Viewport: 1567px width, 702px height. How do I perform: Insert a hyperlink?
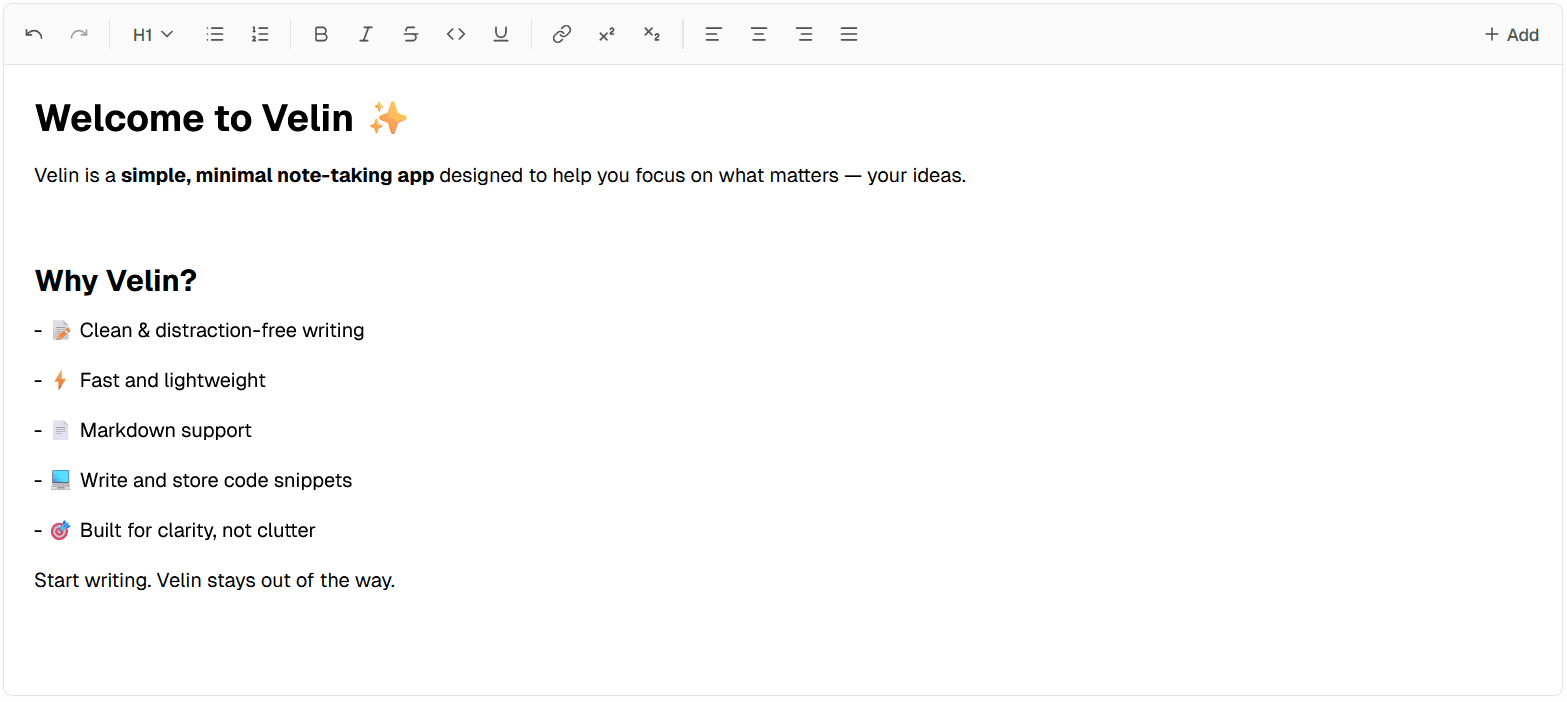(x=562, y=34)
